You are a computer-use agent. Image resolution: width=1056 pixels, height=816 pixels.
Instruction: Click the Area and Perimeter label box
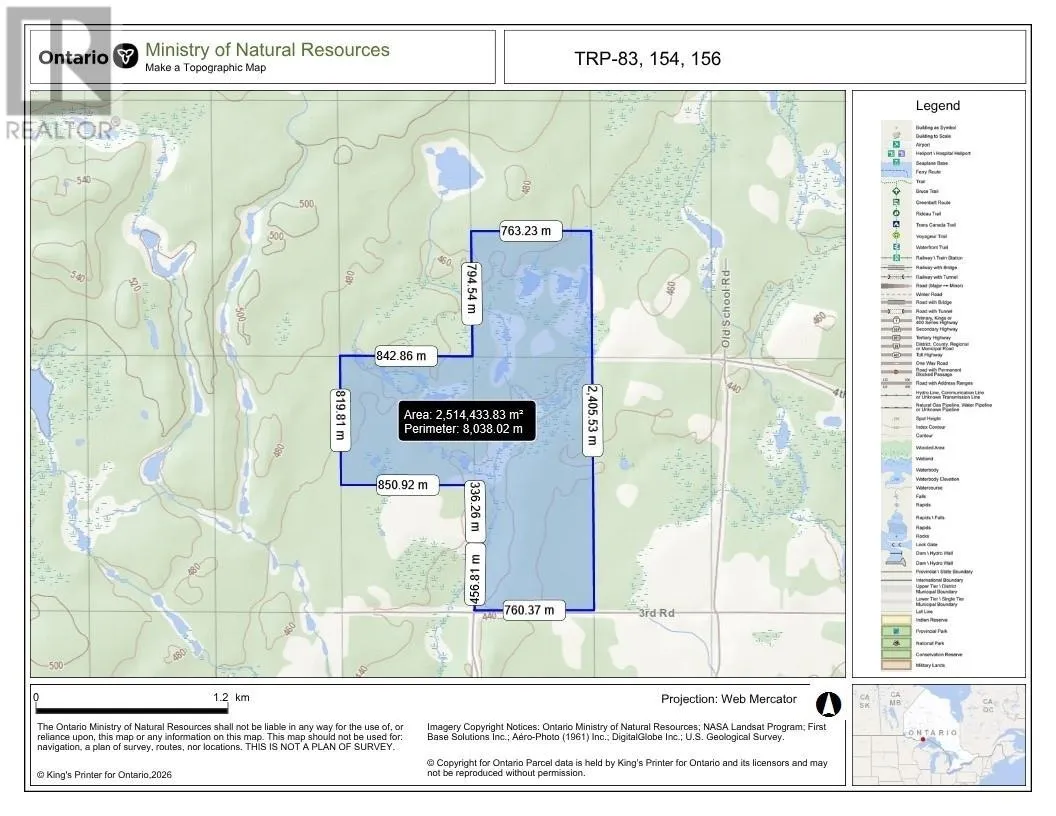pos(466,422)
